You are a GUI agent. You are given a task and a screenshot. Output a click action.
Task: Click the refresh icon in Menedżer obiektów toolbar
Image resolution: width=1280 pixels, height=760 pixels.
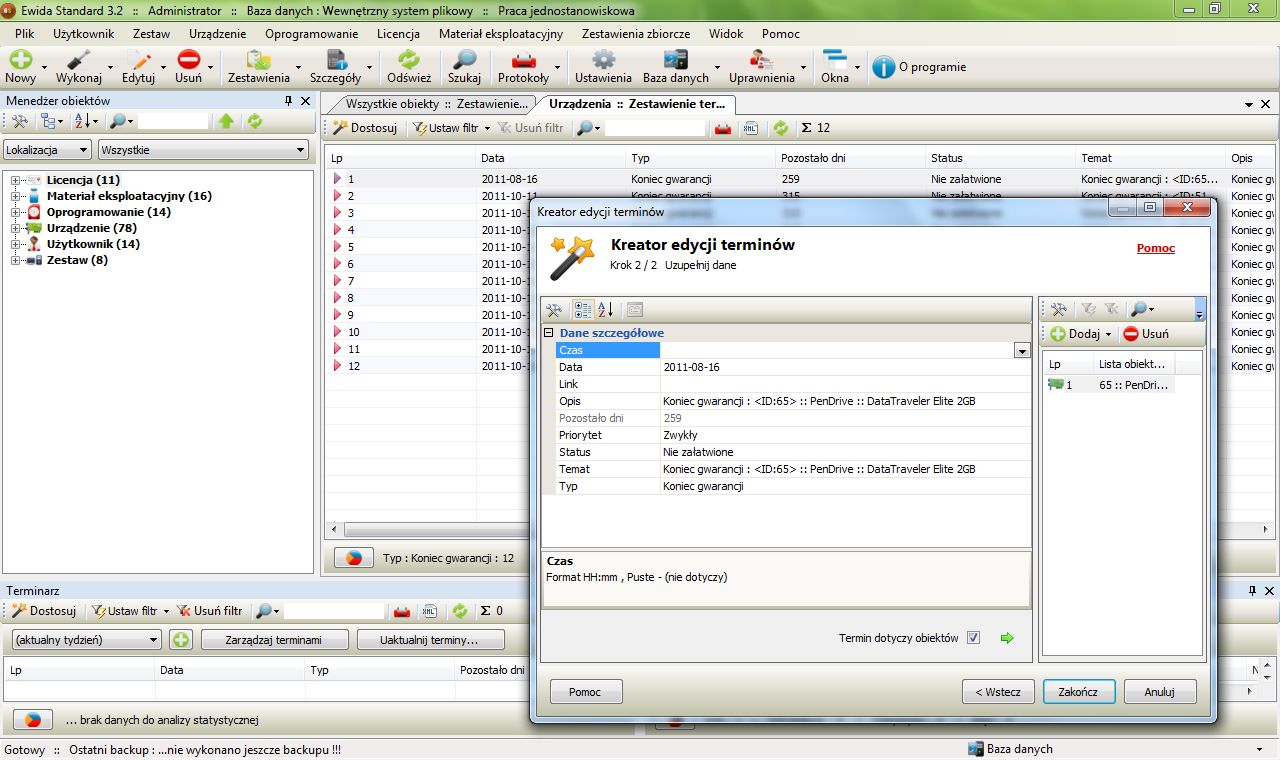255,121
